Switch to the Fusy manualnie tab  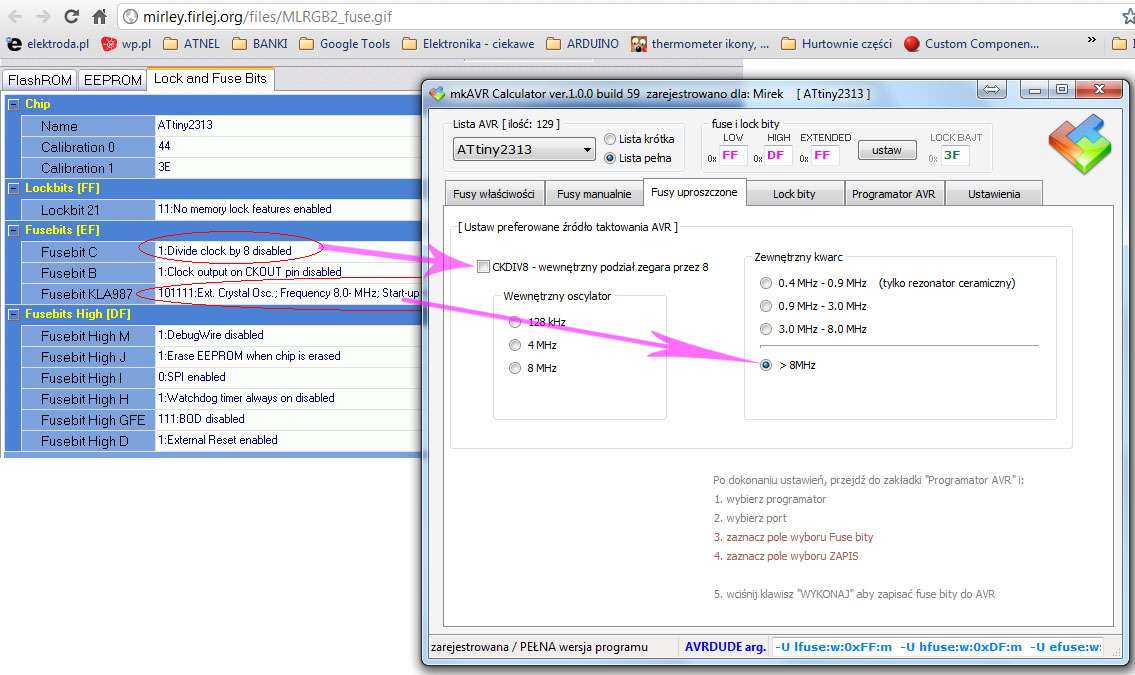(594, 194)
